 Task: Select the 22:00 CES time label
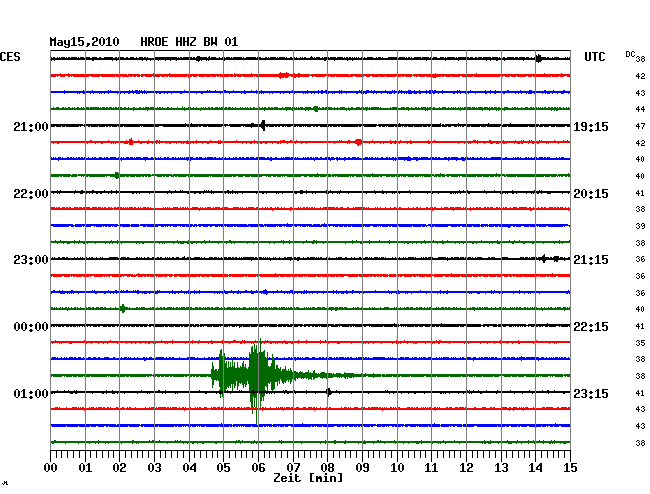[31, 194]
